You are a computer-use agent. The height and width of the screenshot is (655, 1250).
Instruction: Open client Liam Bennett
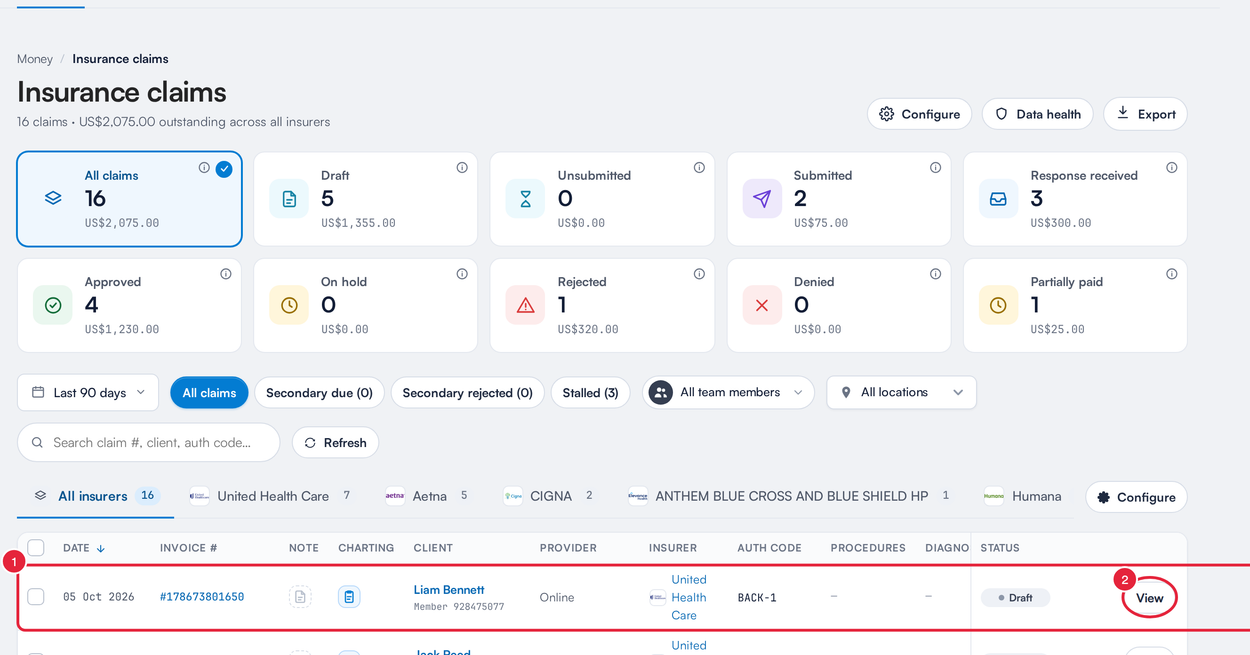(449, 590)
